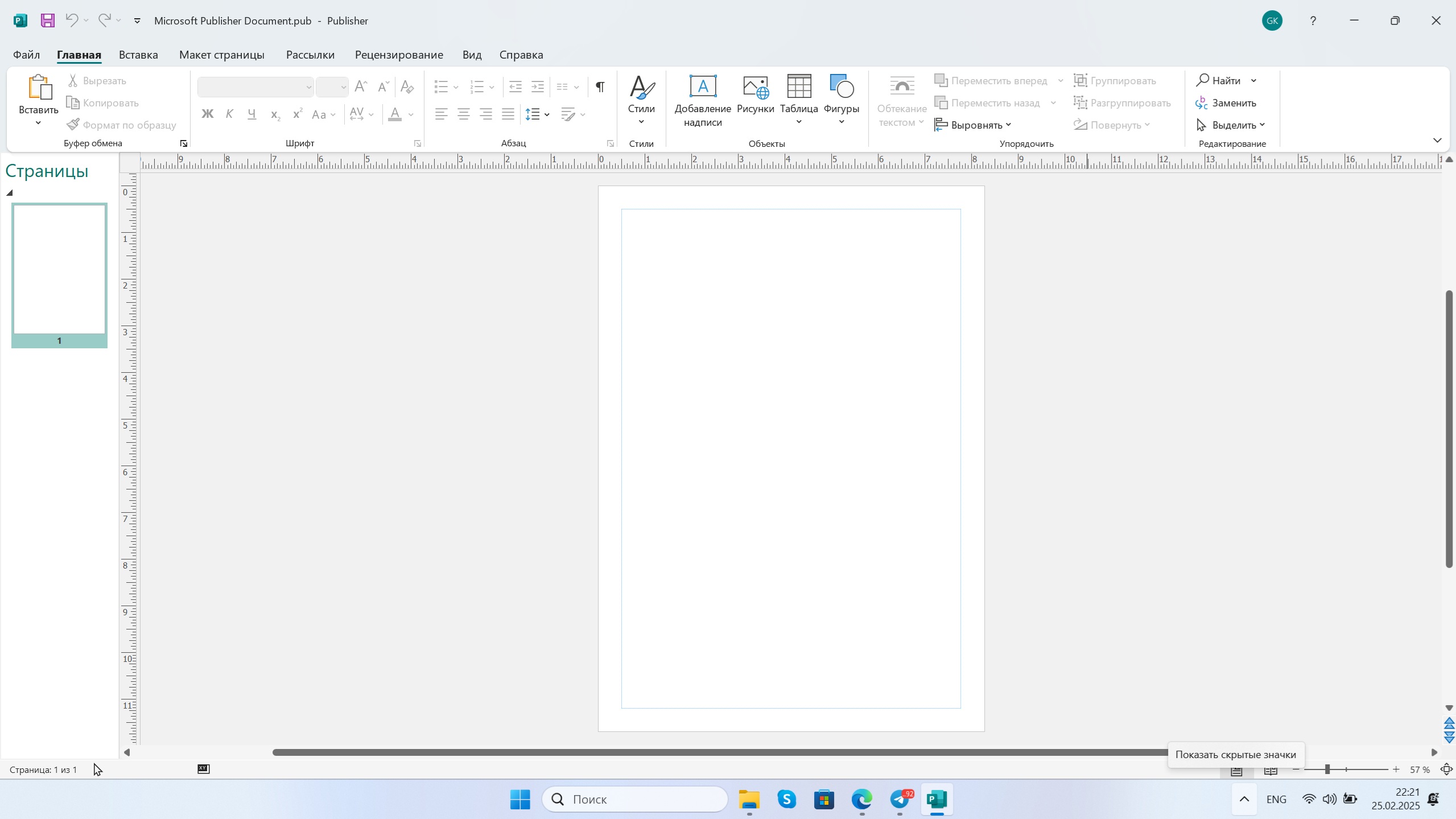Click the Table insert icon
1456x819 pixels.
click(798, 87)
